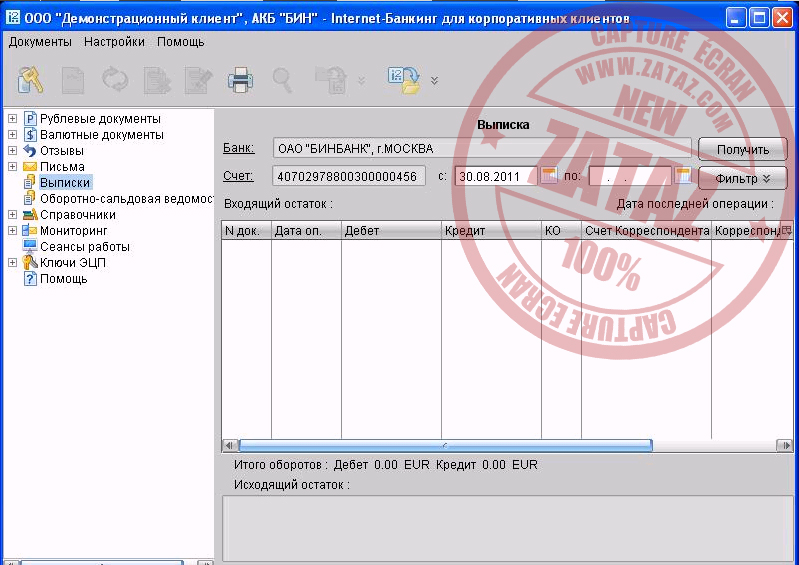Click the Отзывы blue arrow icon
799x565 pixels.
[30, 151]
